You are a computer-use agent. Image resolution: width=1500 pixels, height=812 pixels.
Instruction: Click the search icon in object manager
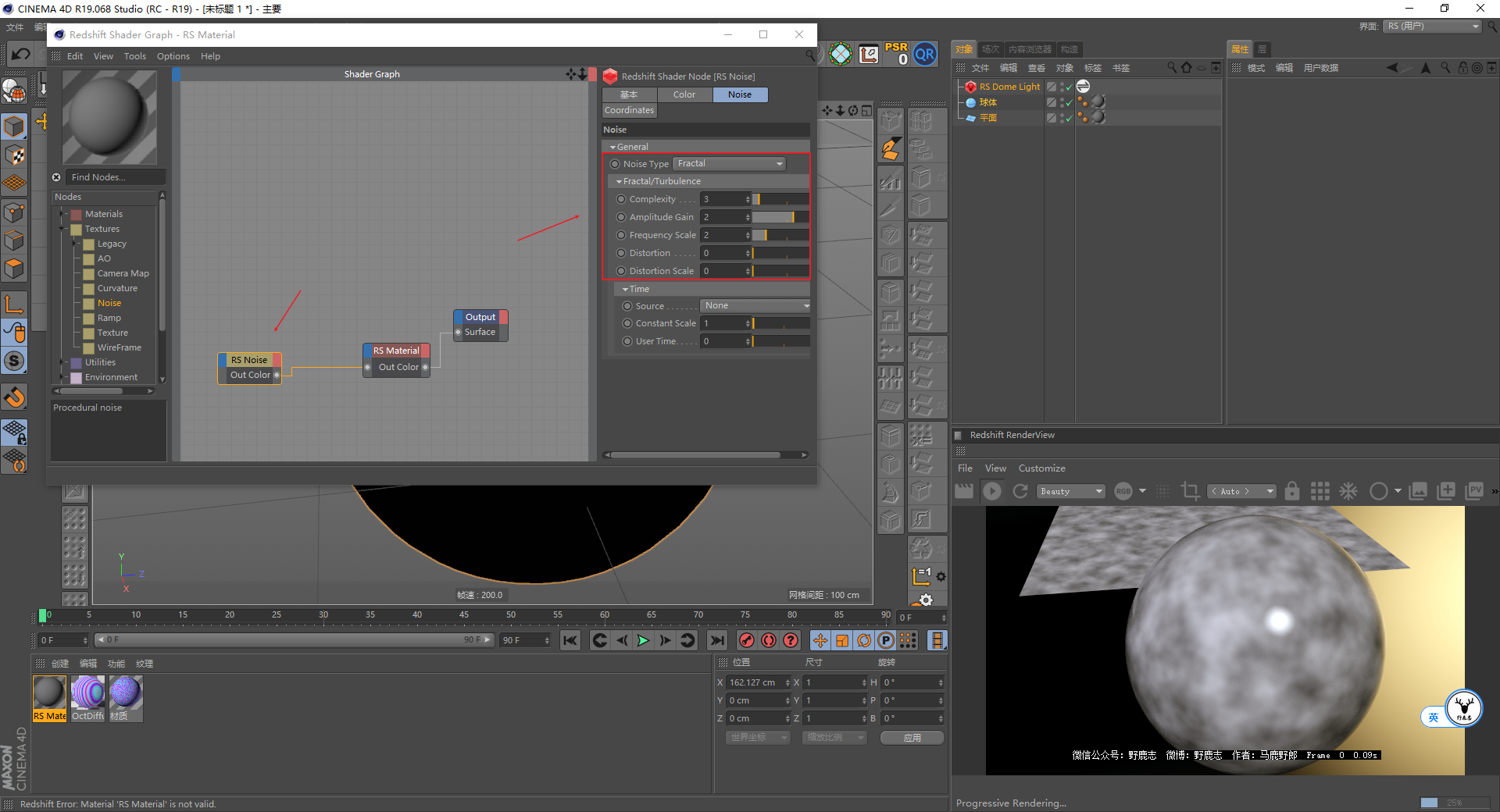click(1172, 68)
